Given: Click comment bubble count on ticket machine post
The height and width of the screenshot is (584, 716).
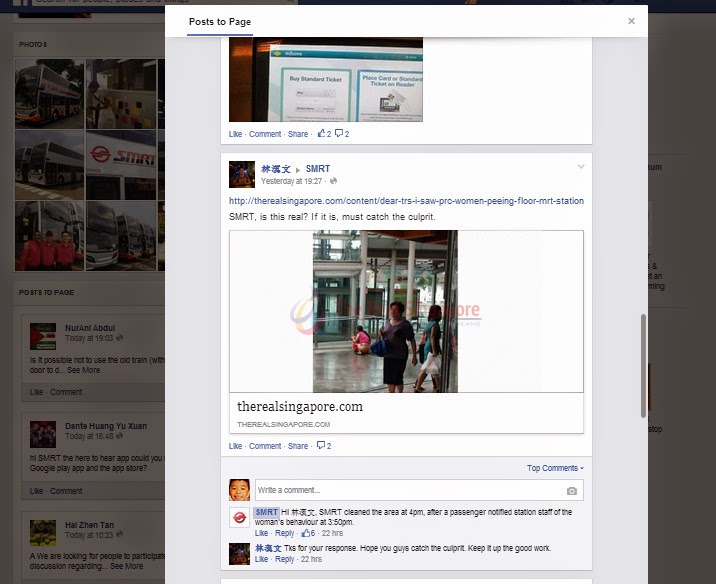Looking at the screenshot, I should (342, 134).
